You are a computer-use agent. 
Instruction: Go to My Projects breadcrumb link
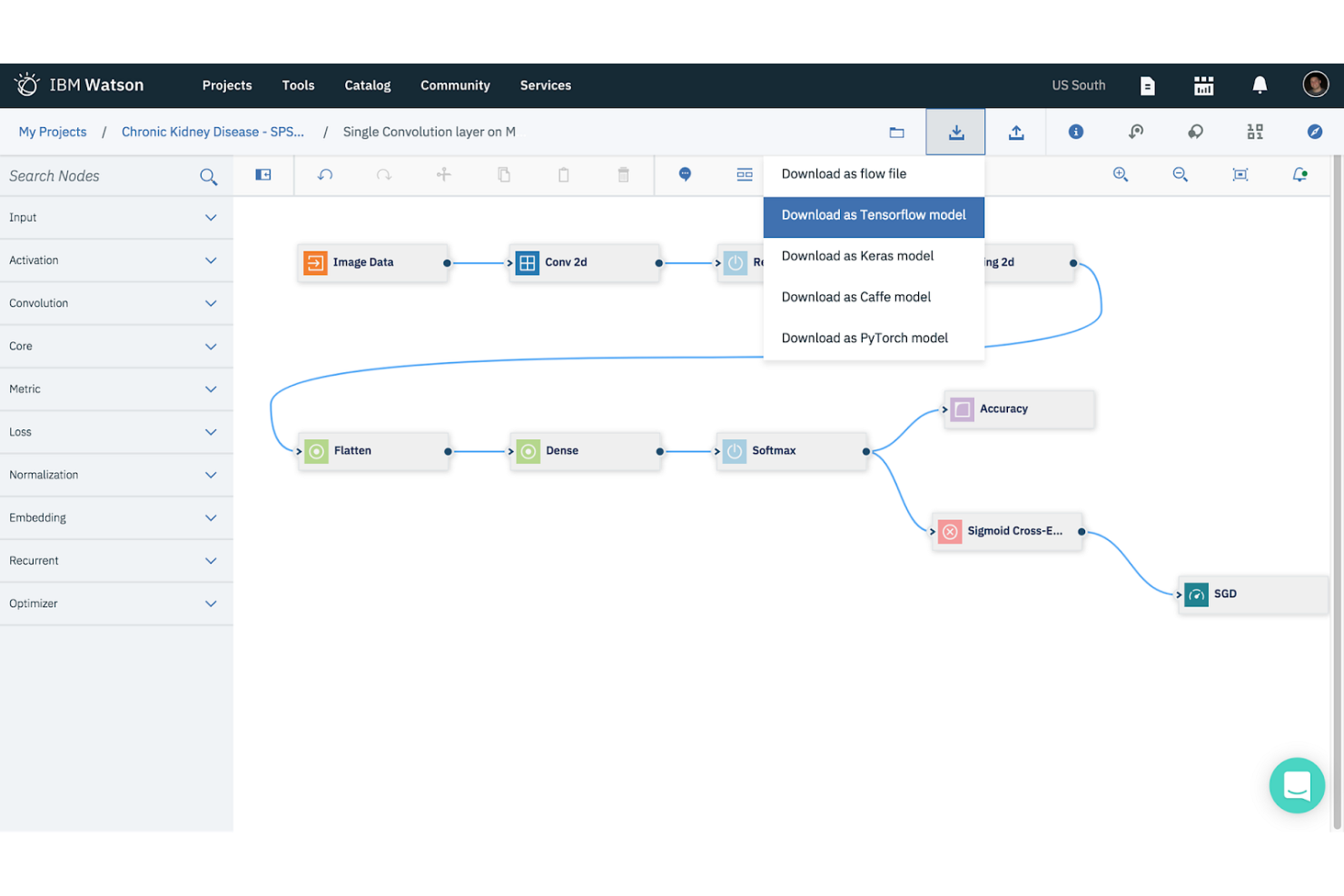pyautogui.click(x=52, y=132)
